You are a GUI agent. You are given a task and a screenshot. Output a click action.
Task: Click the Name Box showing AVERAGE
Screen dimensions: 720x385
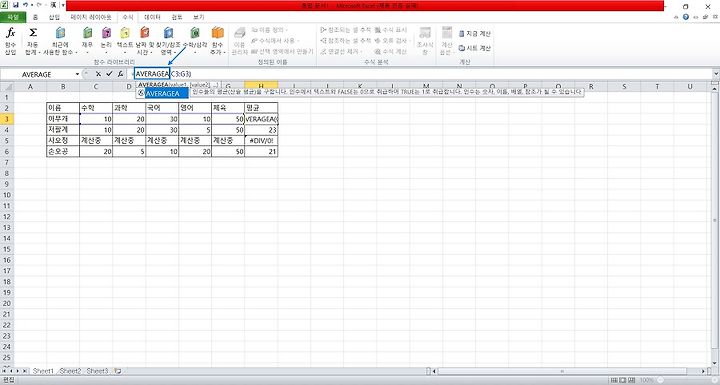[x=37, y=74]
